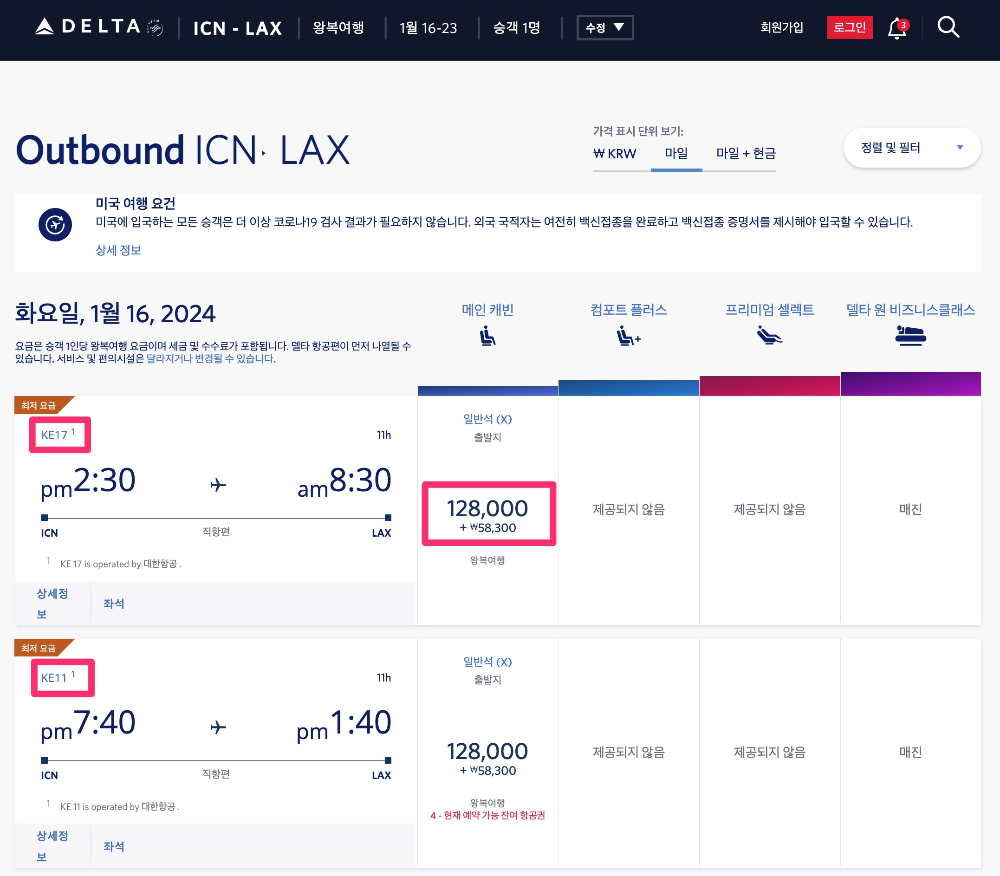
Task: Switch price display to ₩ KRW tab
Action: (x=615, y=154)
